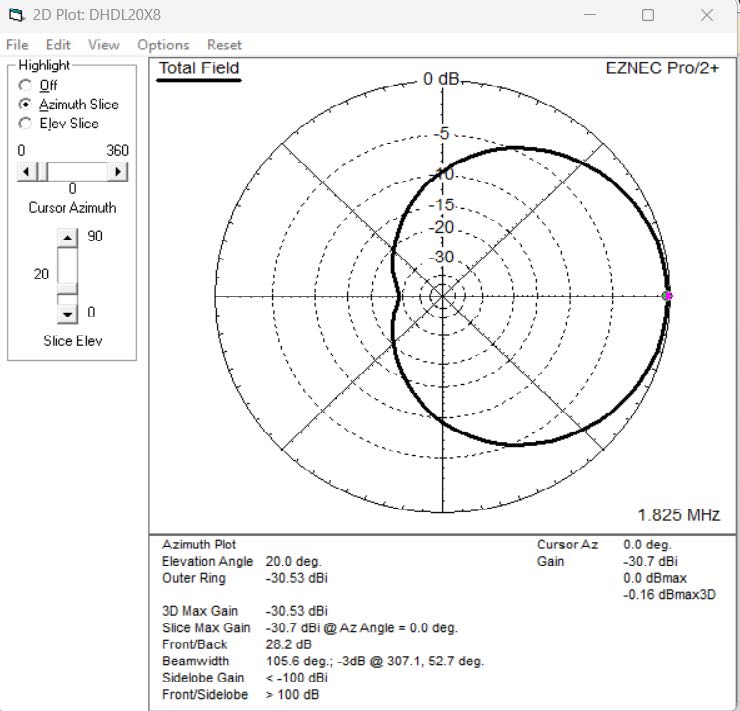Click the Total Field legend label
Screen dimensions: 740x711
[x=200, y=68]
